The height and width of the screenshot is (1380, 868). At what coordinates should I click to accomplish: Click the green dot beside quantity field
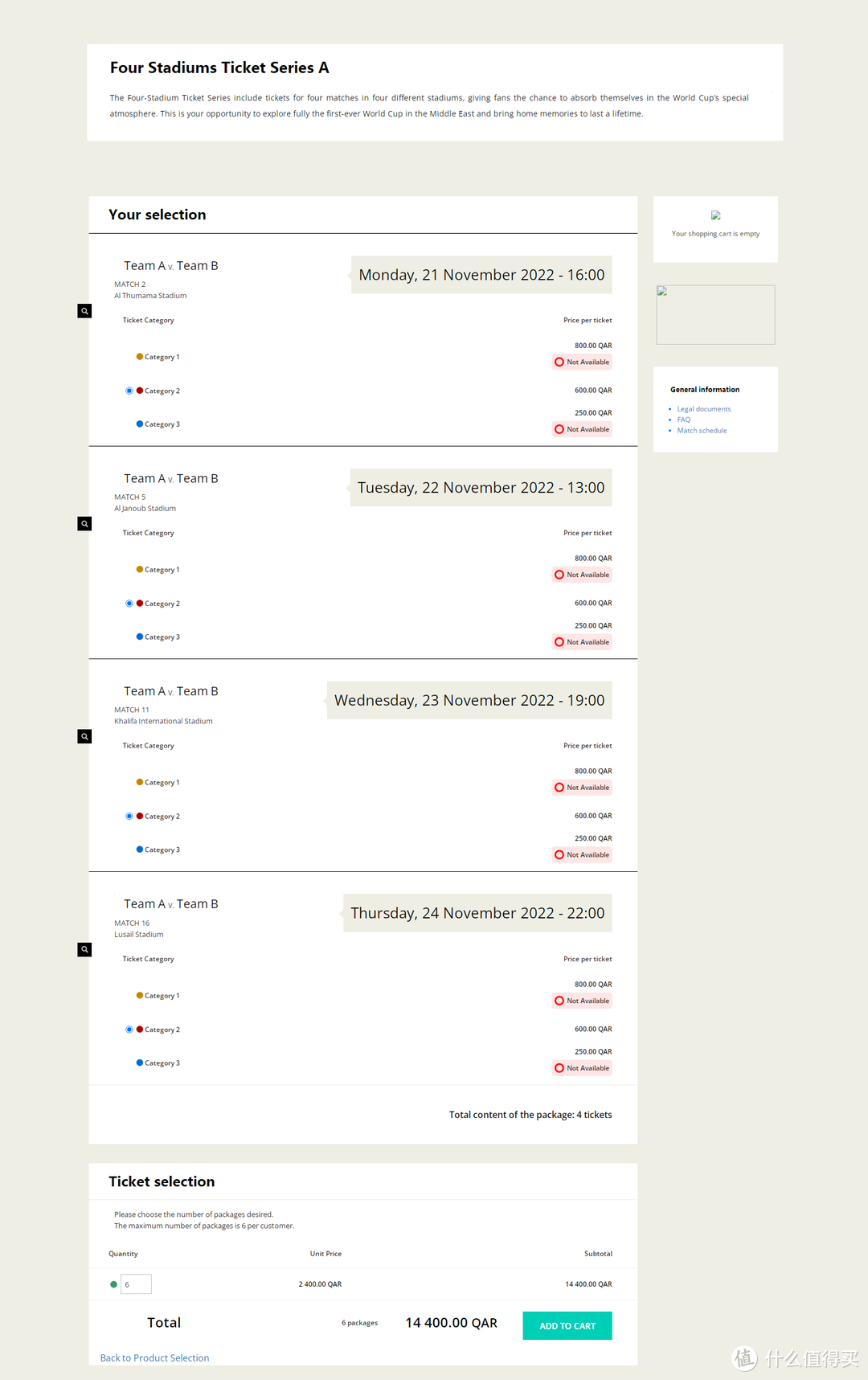113,1284
